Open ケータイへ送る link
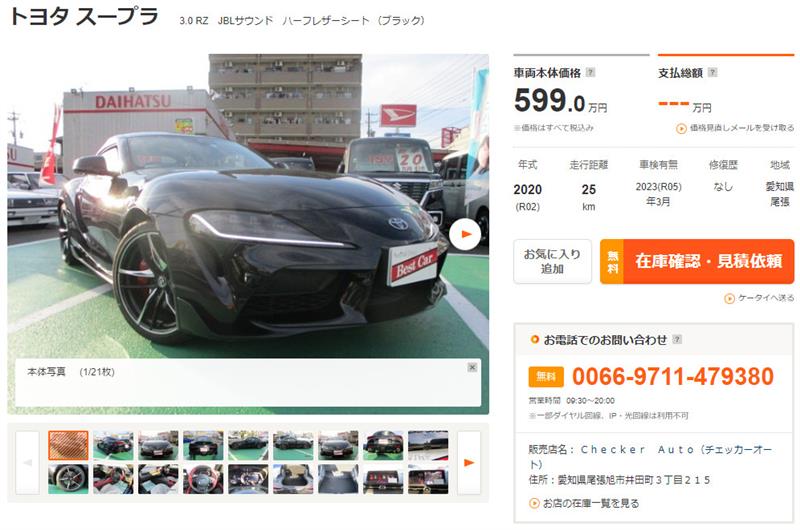Image resolution: width=800 pixels, height=530 pixels. coord(759,298)
